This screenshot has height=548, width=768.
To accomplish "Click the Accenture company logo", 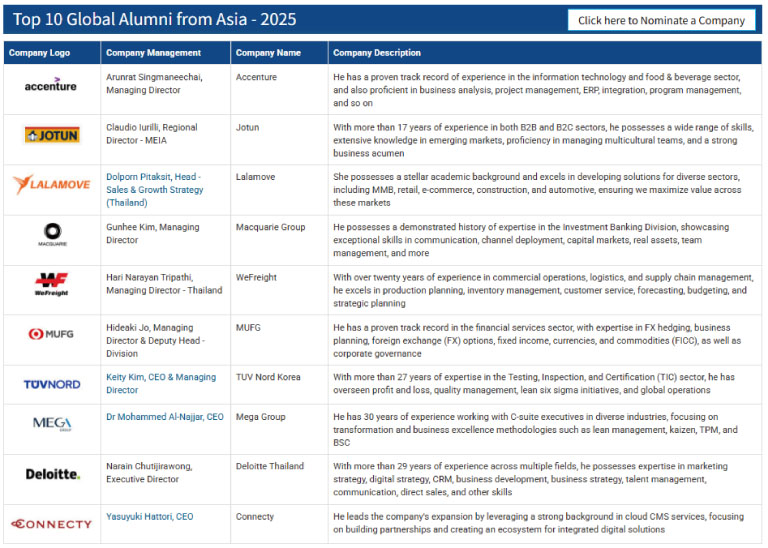I will coord(51,85).
